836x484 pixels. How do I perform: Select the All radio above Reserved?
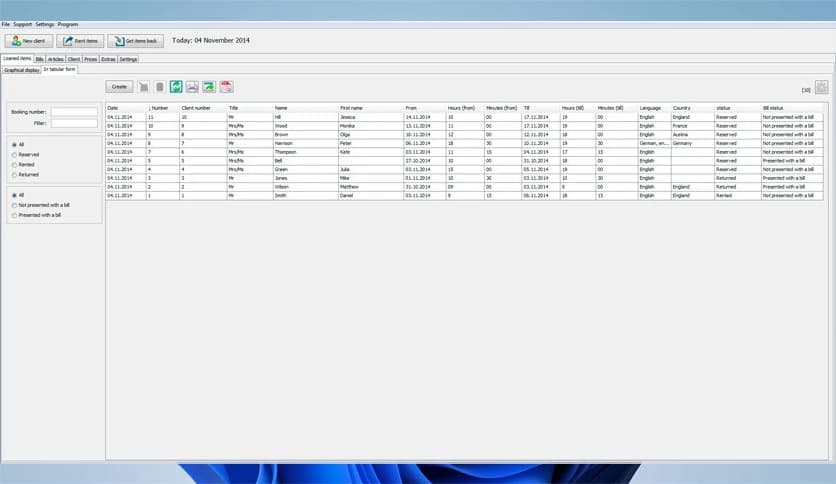click(14, 145)
